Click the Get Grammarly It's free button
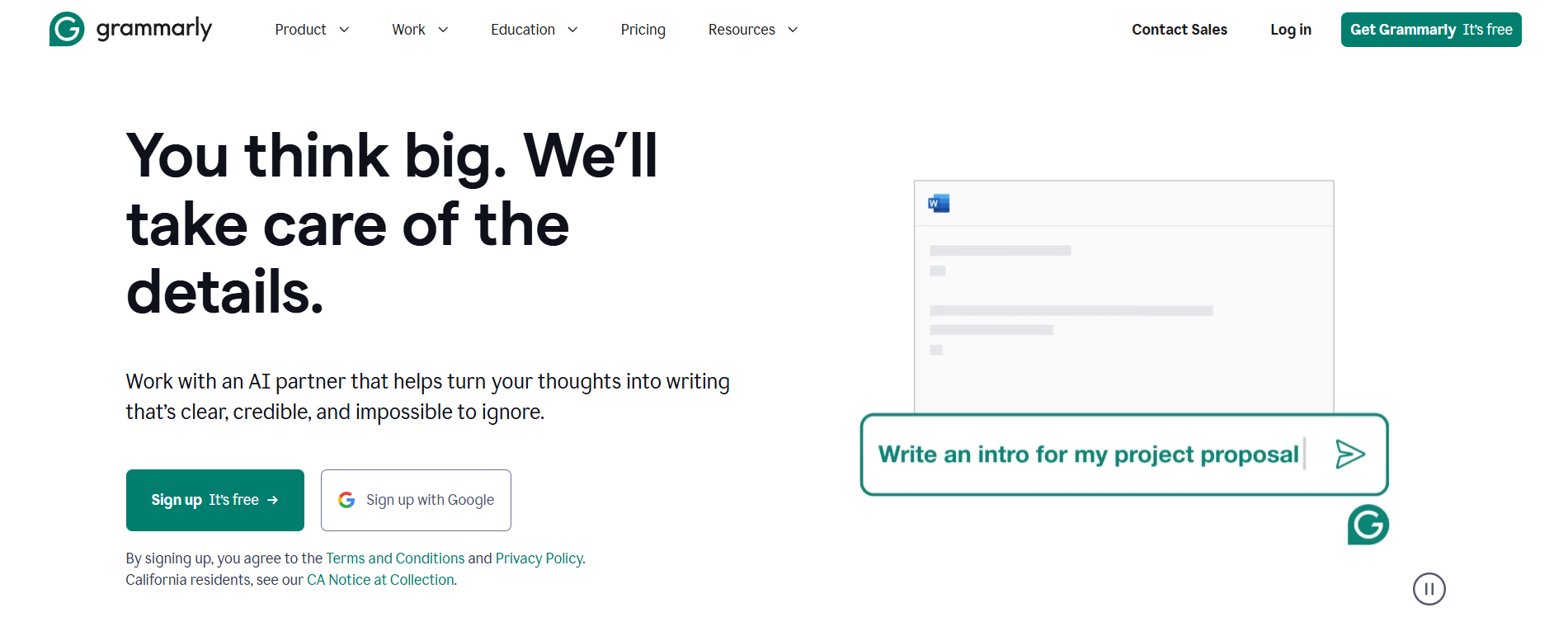Viewport: 1568px width, 622px height. [x=1431, y=29]
